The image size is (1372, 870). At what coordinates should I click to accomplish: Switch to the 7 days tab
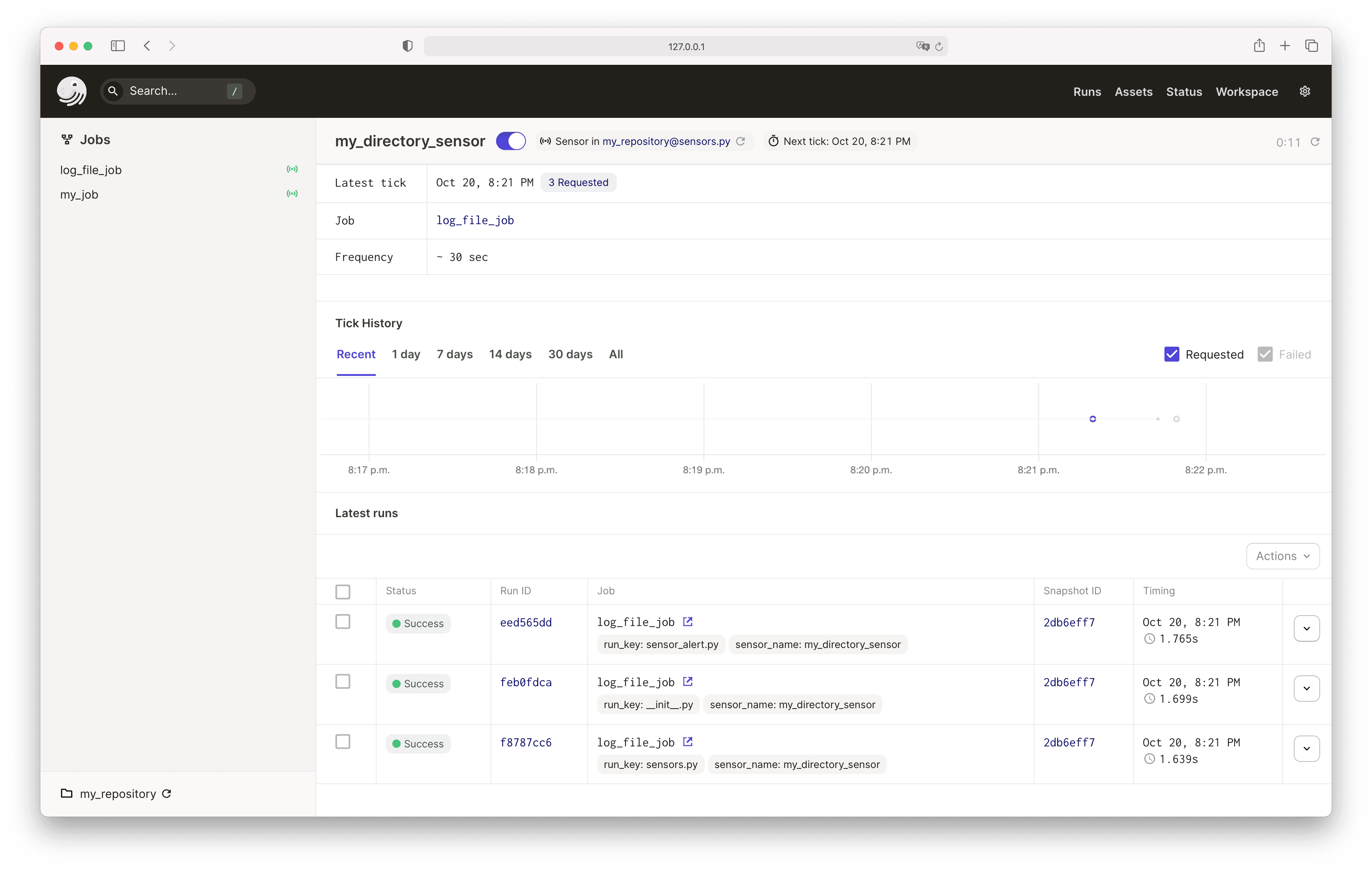click(454, 354)
